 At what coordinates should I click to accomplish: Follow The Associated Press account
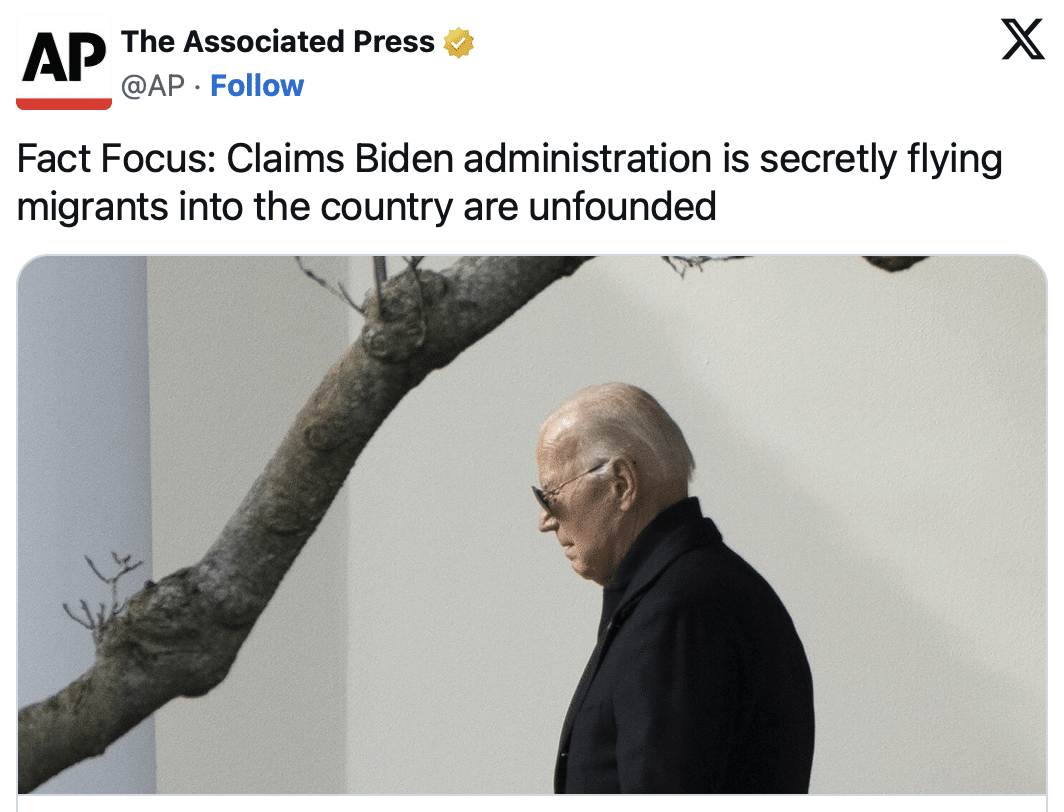coord(256,86)
